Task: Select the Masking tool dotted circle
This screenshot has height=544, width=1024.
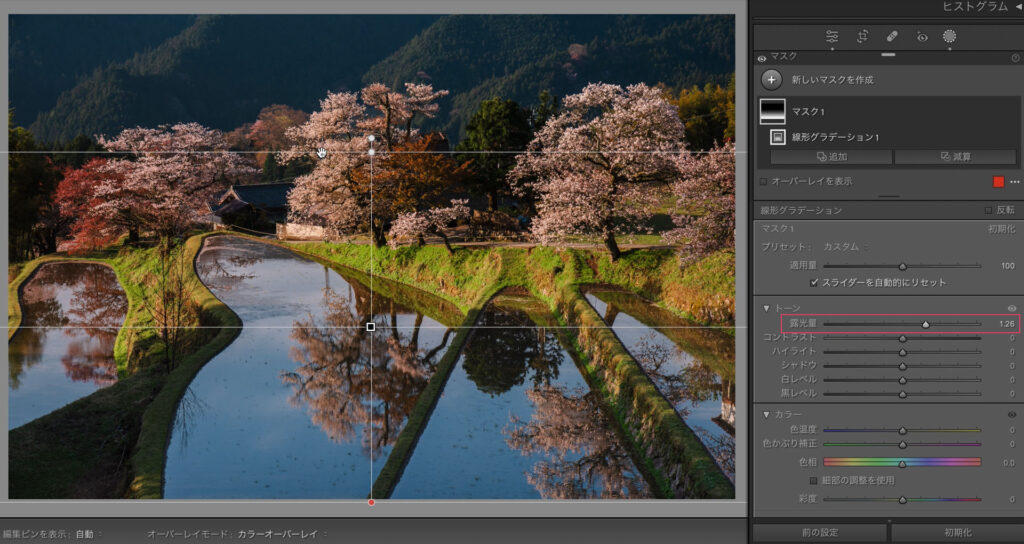Action: tap(949, 36)
